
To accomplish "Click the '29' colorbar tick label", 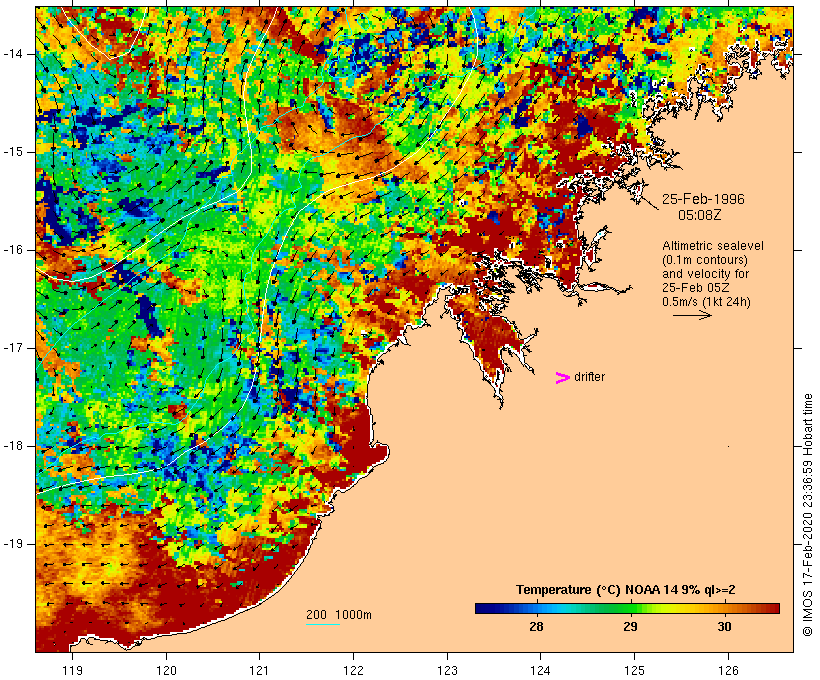I will (630, 626).
